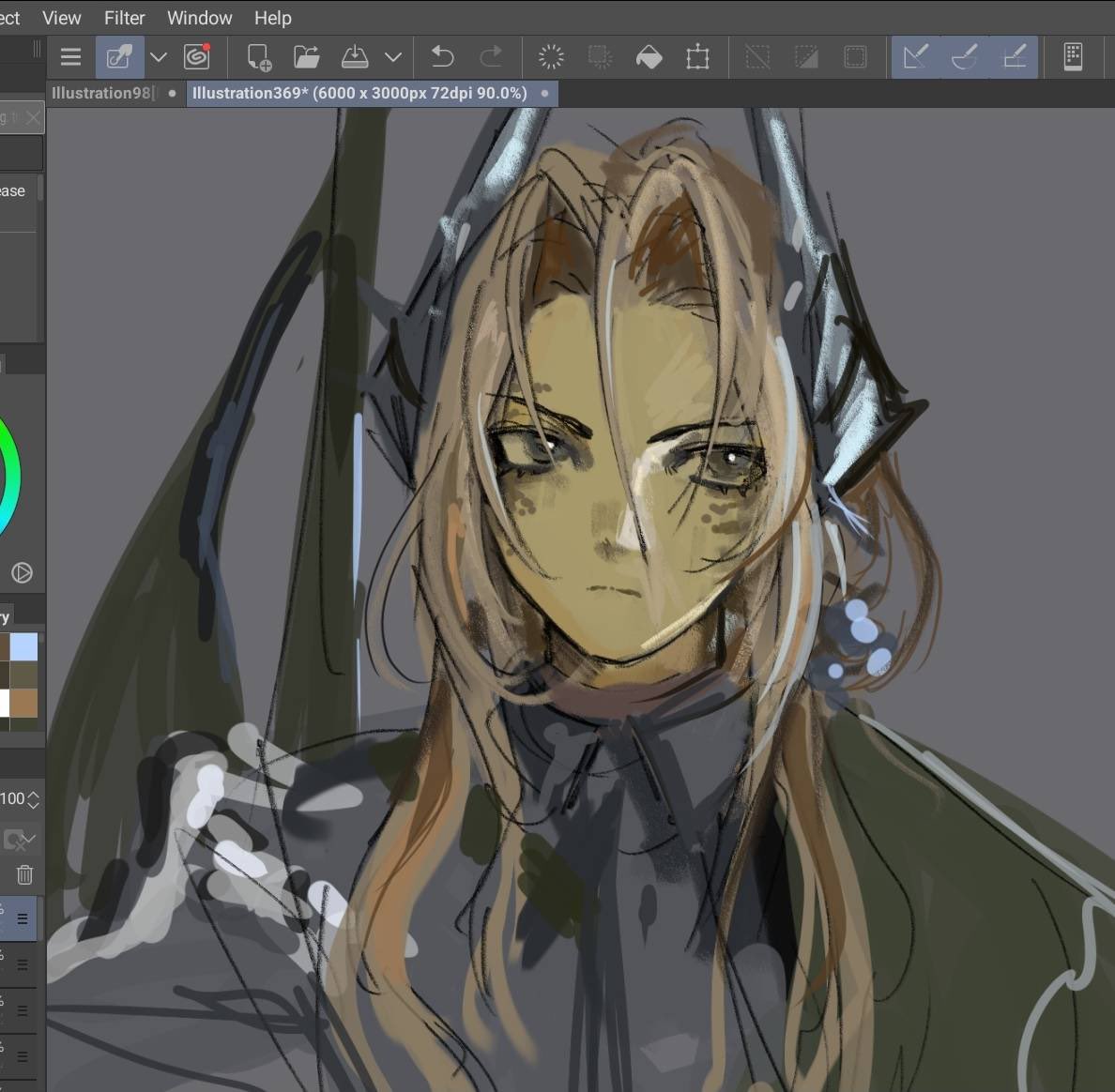Screen dimensions: 1115x1092
Task: Click the Invert Selected Area icon
Action: (806, 57)
